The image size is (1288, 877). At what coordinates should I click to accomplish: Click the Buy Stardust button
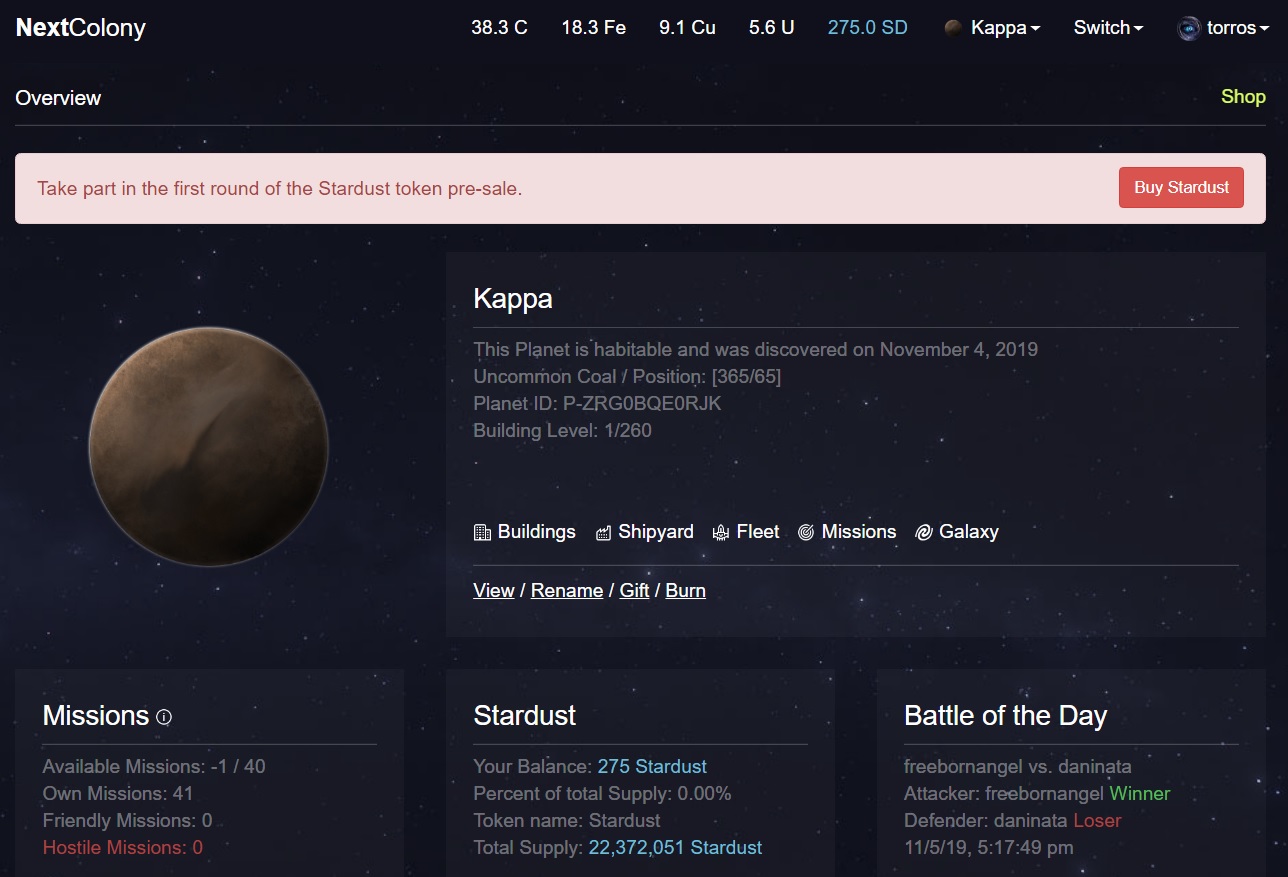pyautogui.click(x=1181, y=187)
